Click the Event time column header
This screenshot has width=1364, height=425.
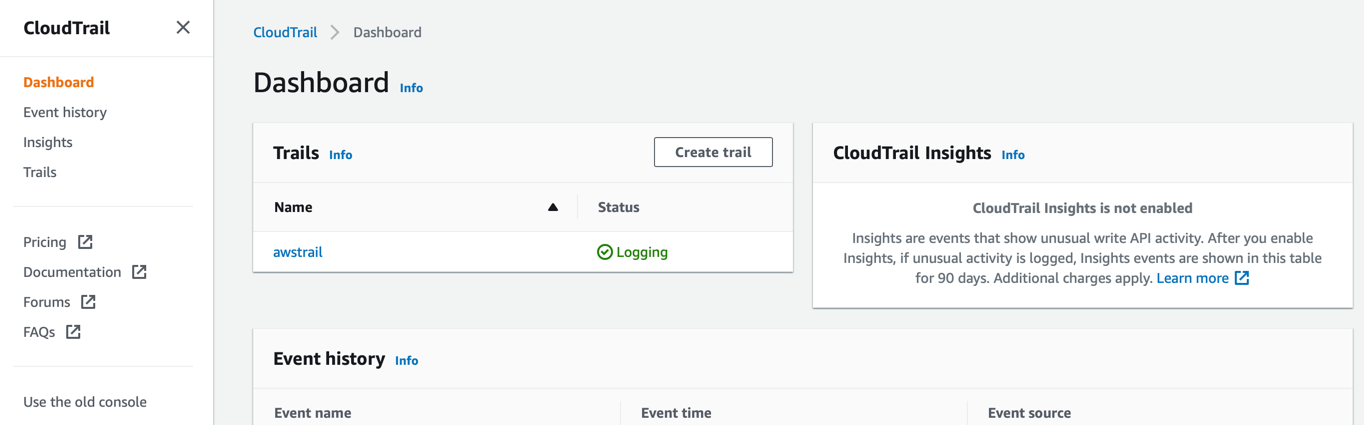(676, 413)
